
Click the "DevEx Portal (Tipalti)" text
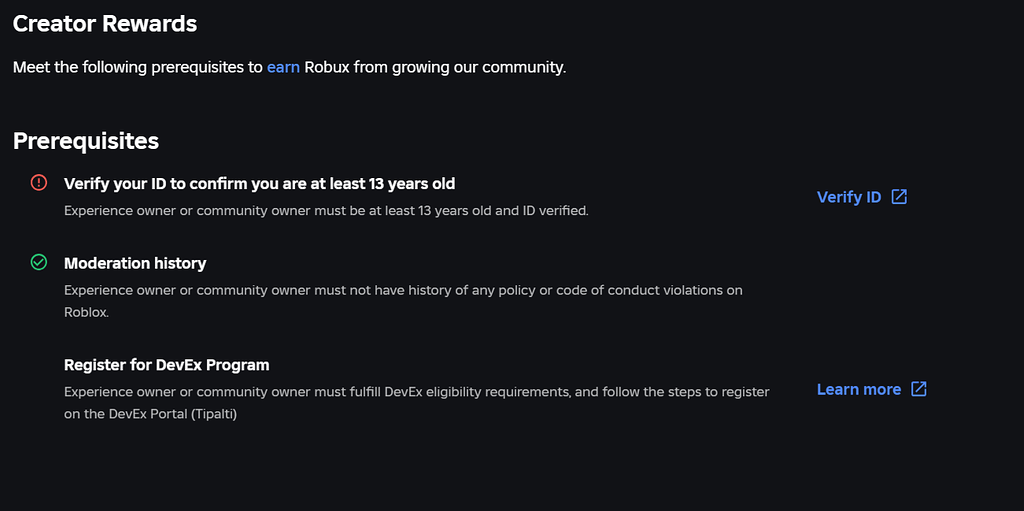coord(173,414)
